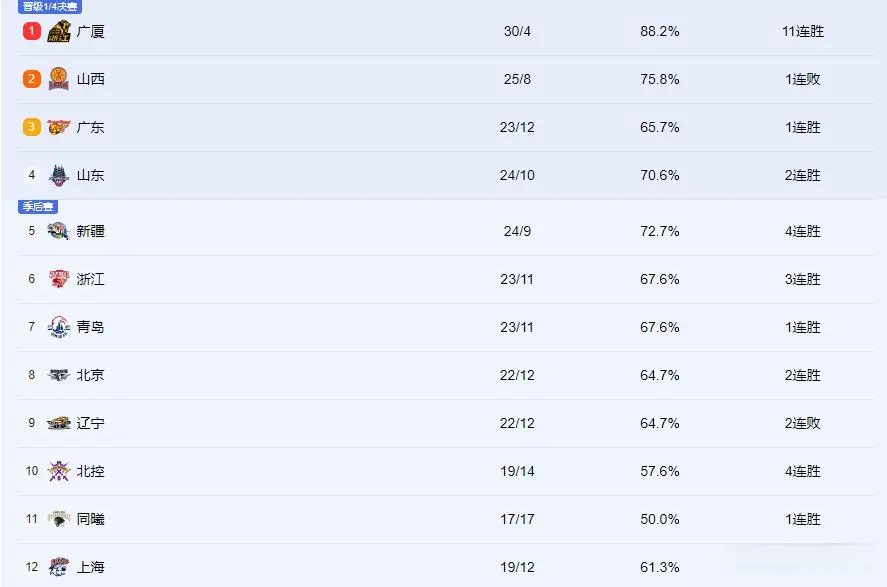The height and width of the screenshot is (587, 887).
Task: Click the 山西 team logo icon
Action: click(59, 79)
